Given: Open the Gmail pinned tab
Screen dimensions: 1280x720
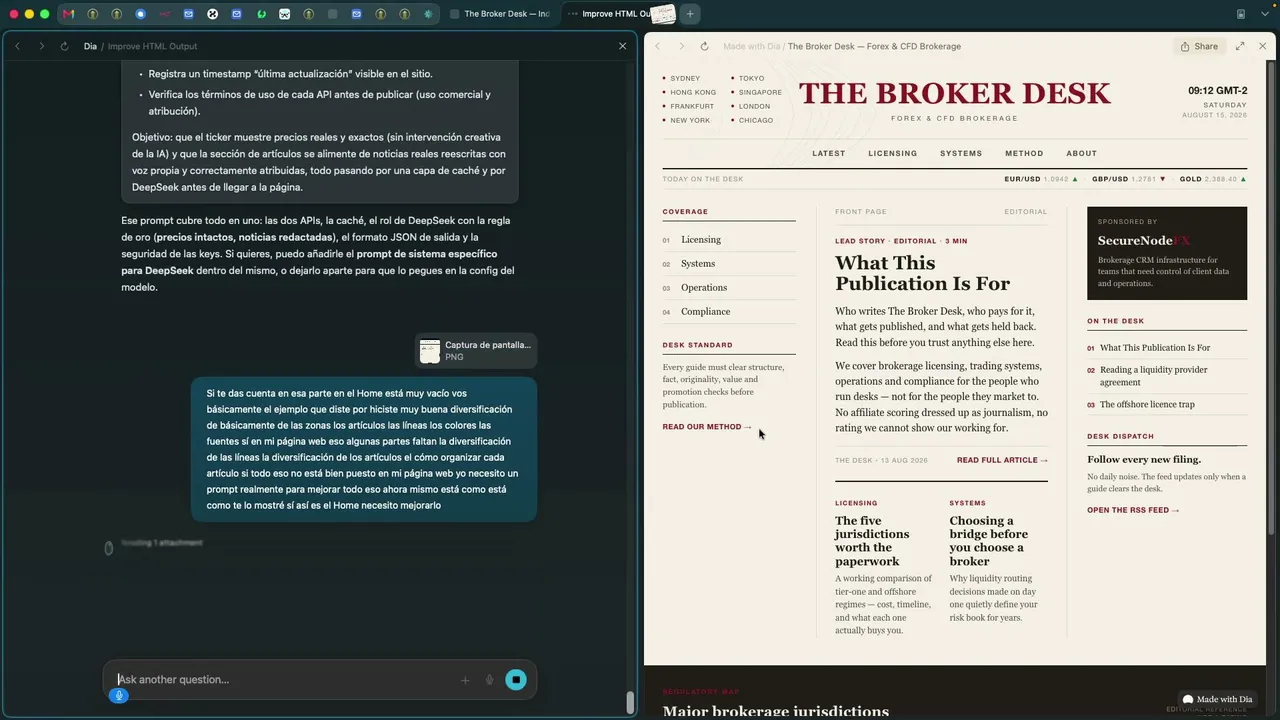Looking at the screenshot, I should 68,14.
